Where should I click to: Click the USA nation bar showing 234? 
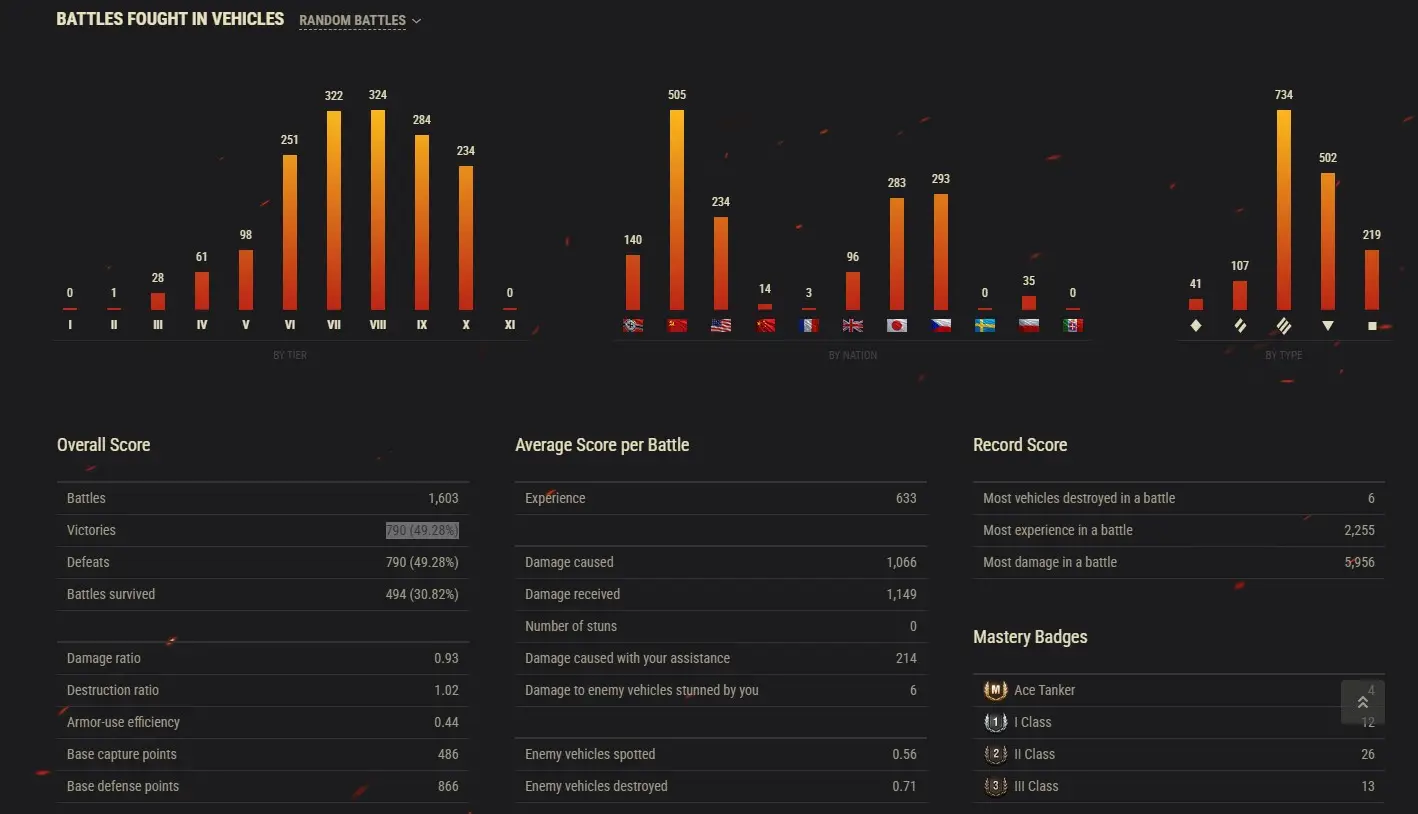[x=721, y=263]
